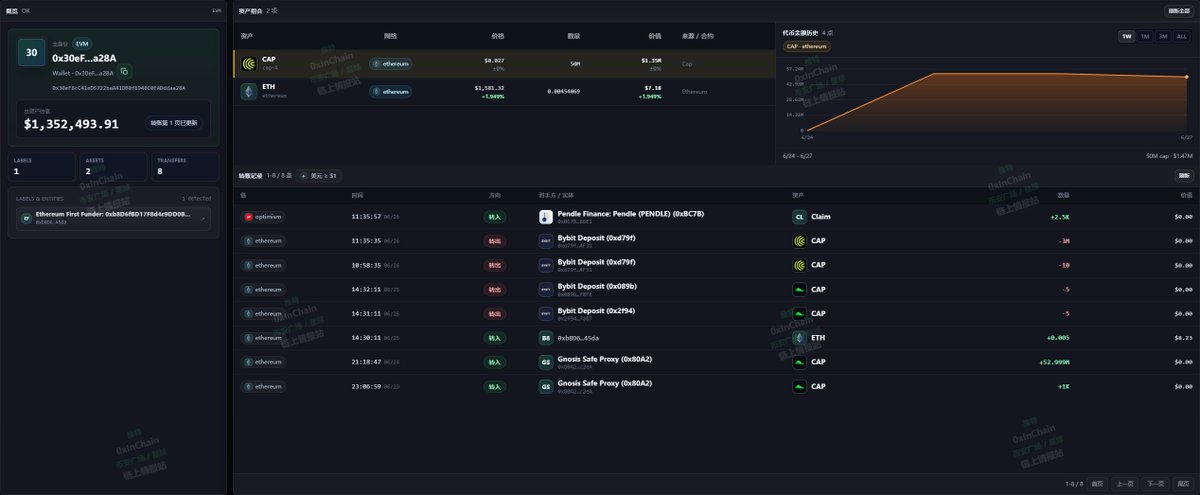
Task: Click the Pendle Finance entity avatar icon
Action: coord(546,216)
